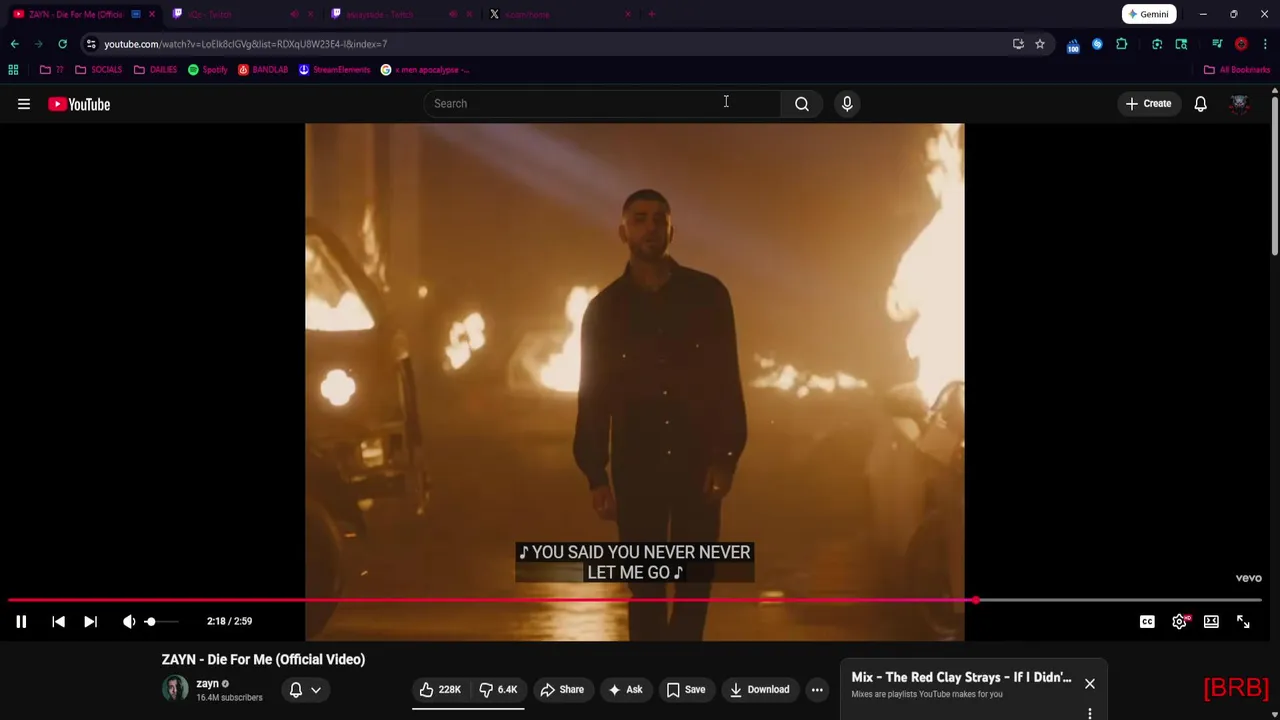
Task: Open YouTube notifications bell
Action: tap(1200, 104)
